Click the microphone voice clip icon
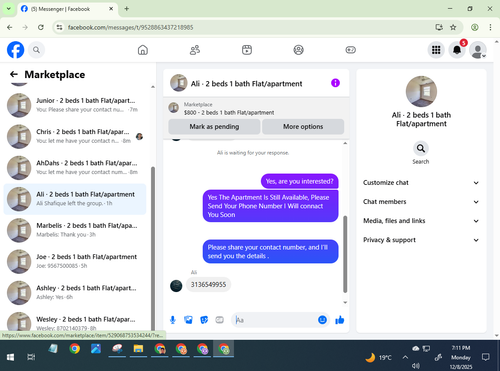500x371 pixels. click(173, 320)
